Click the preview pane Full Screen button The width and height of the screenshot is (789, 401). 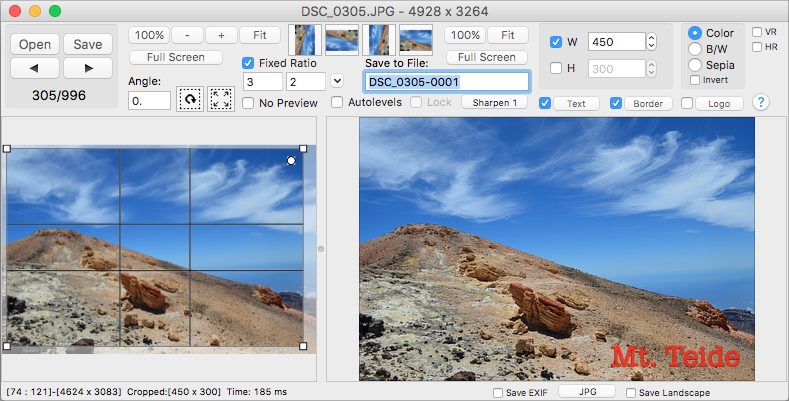pos(487,57)
